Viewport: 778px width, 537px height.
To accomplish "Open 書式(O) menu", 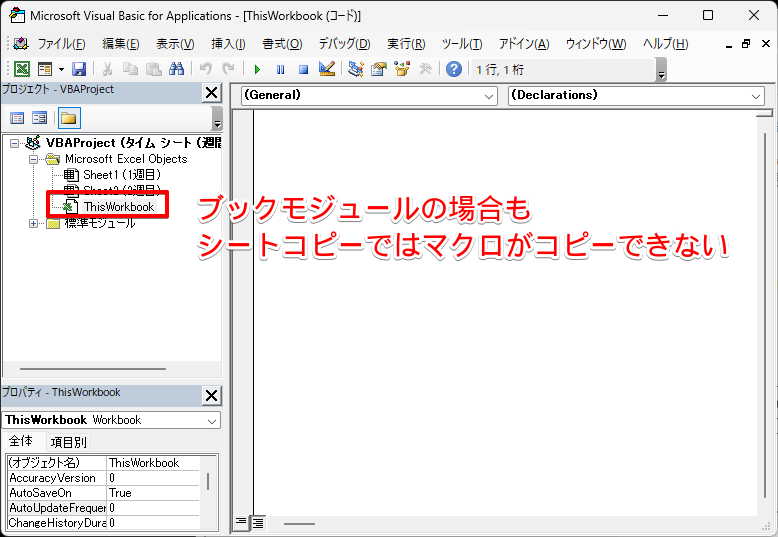I will (282, 44).
